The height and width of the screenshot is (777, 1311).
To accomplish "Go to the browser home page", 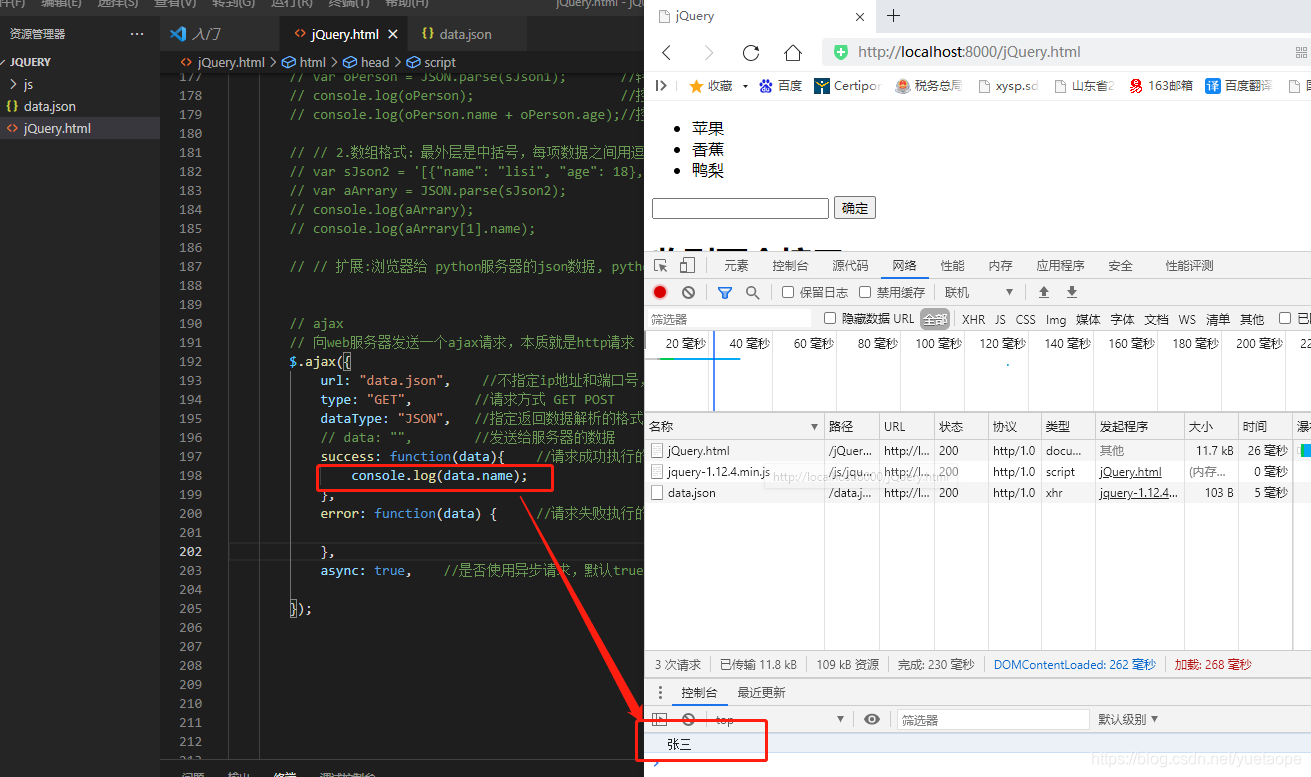I will pos(793,52).
